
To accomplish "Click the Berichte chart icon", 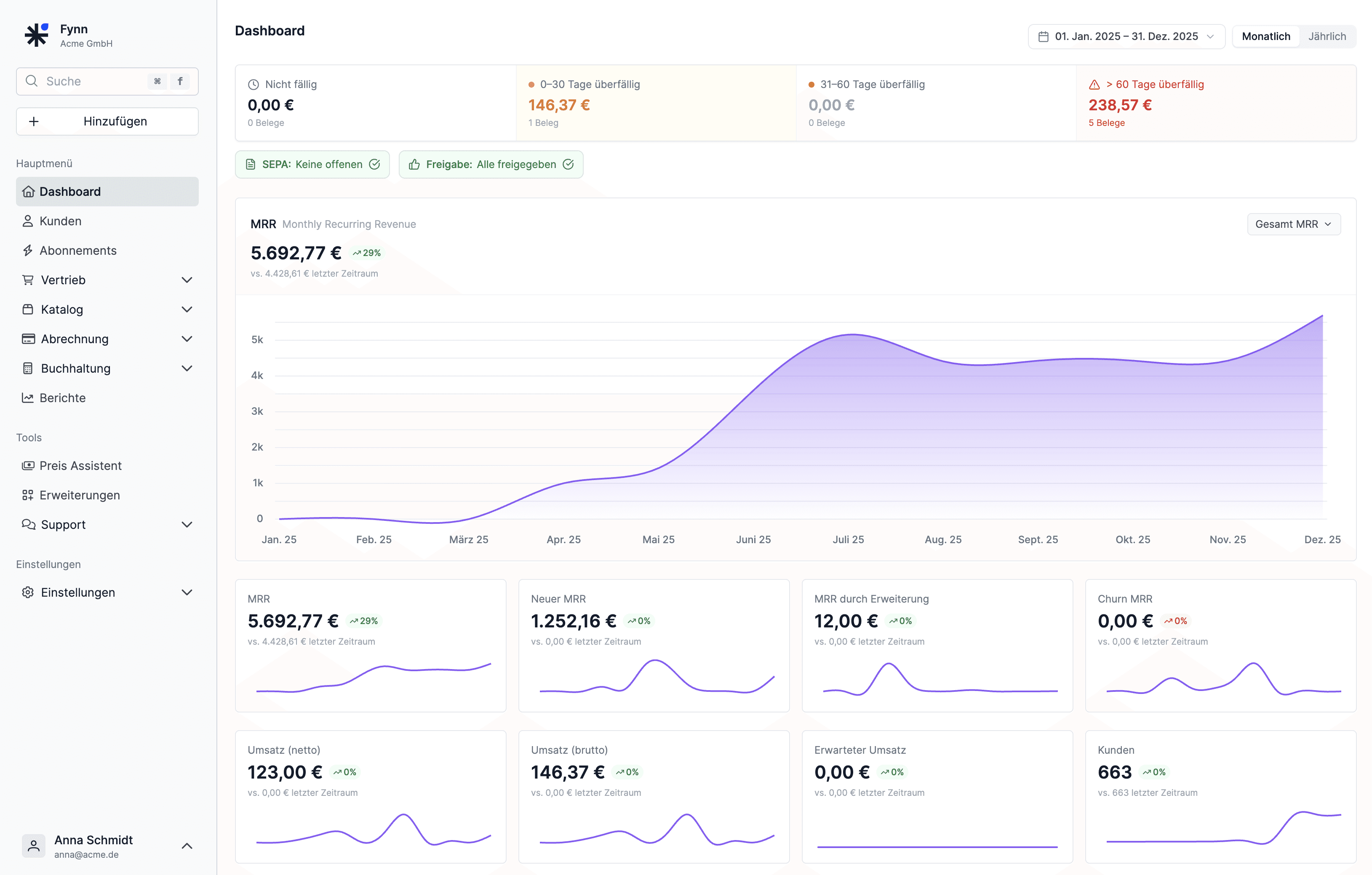I will (27, 397).
